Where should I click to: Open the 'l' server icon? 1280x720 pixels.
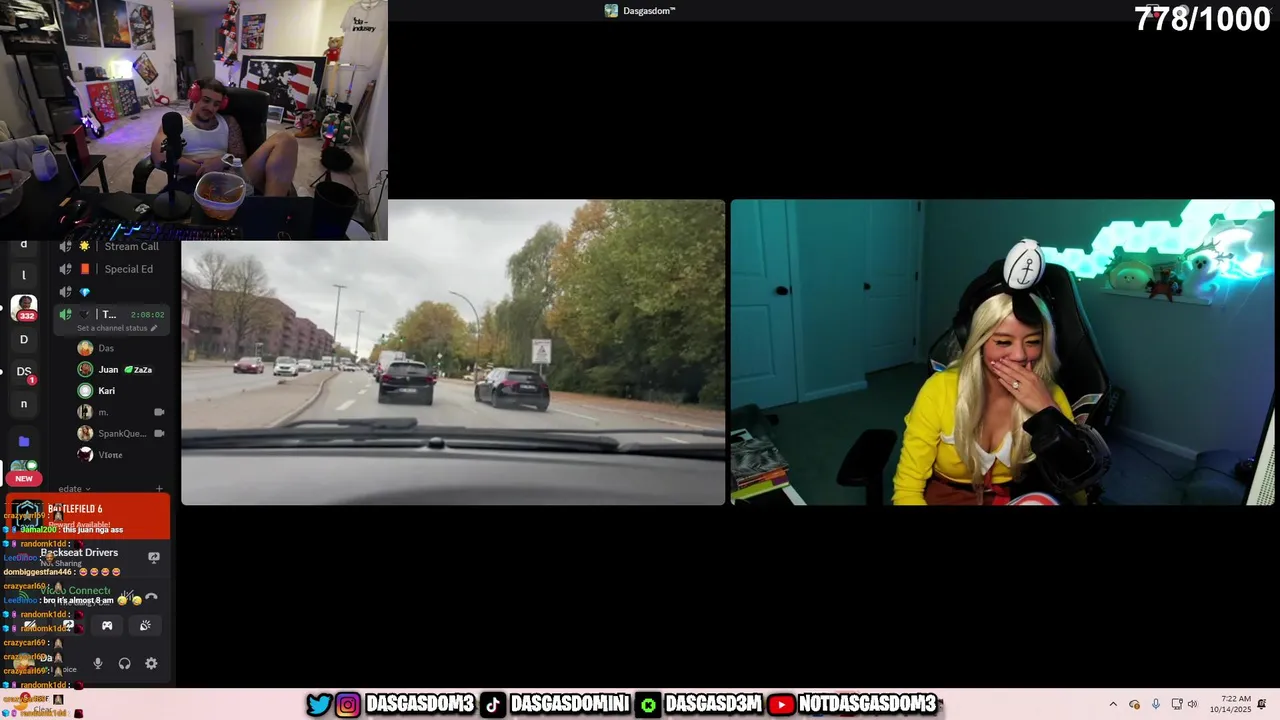(24, 275)
